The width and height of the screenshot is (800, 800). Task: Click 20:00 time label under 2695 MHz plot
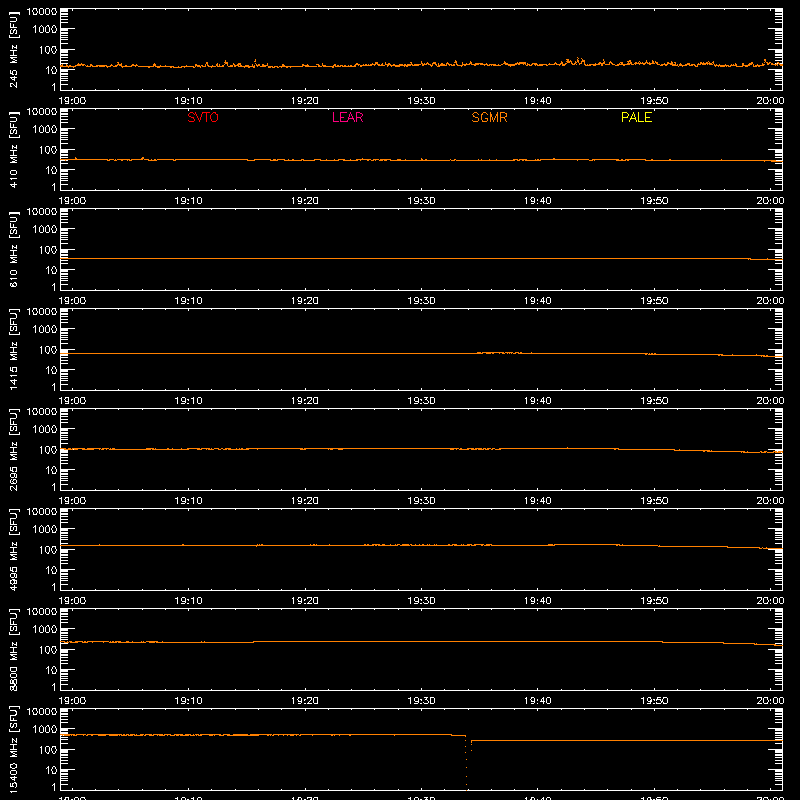770,501
